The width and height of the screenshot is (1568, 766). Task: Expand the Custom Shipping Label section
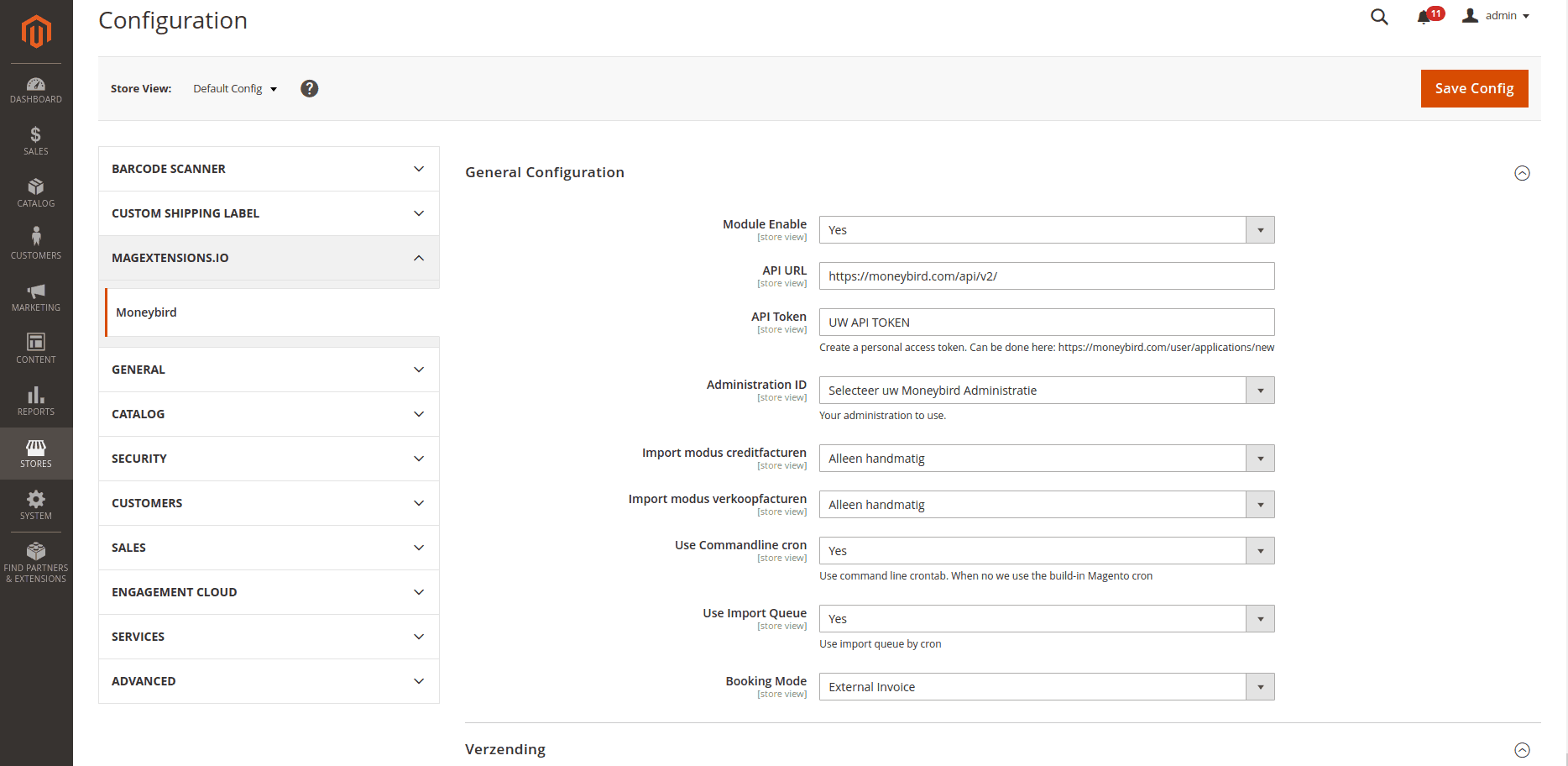pos(269,213)
